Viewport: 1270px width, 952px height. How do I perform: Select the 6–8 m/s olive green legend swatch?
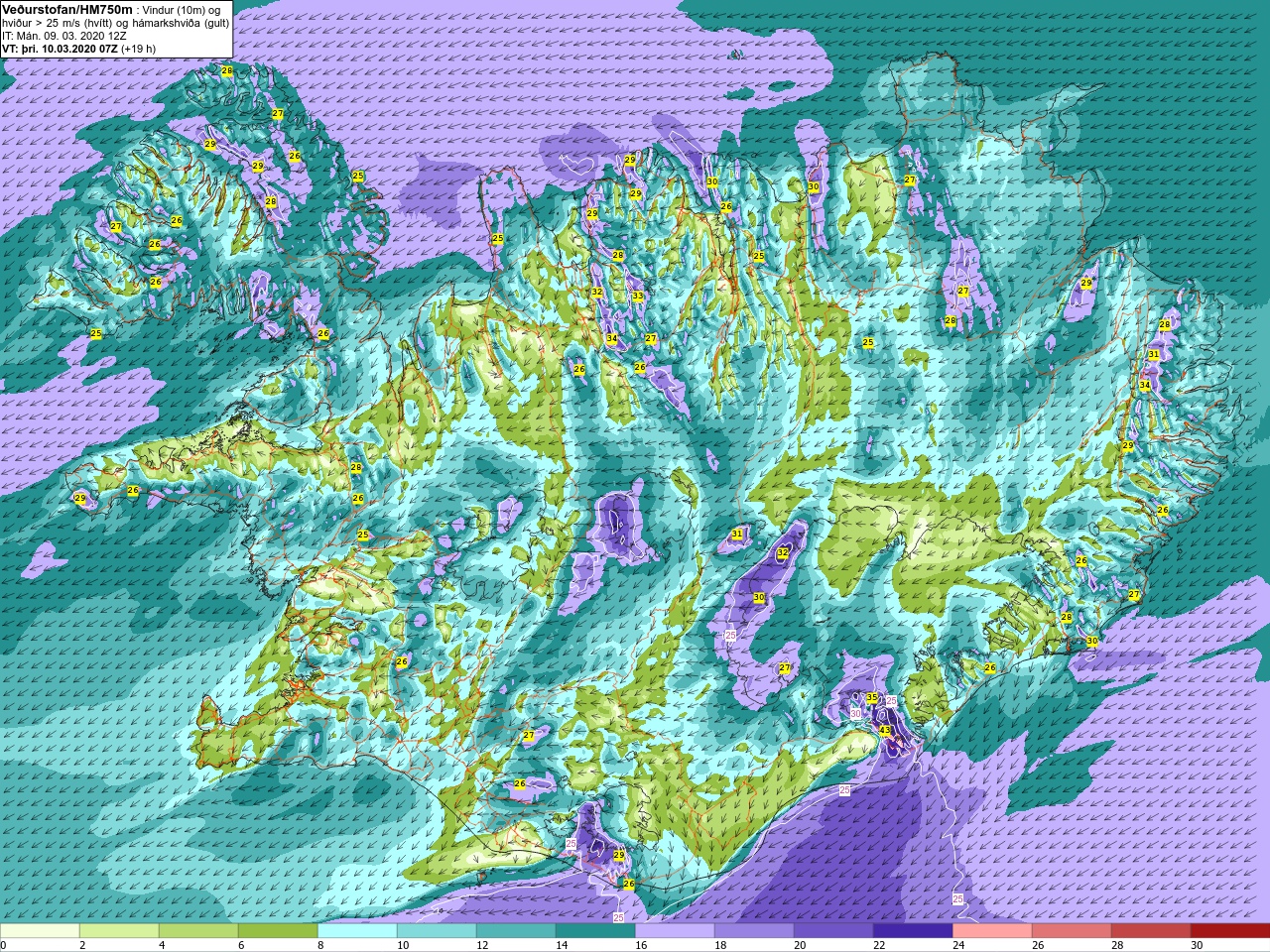tap(278, 931)
